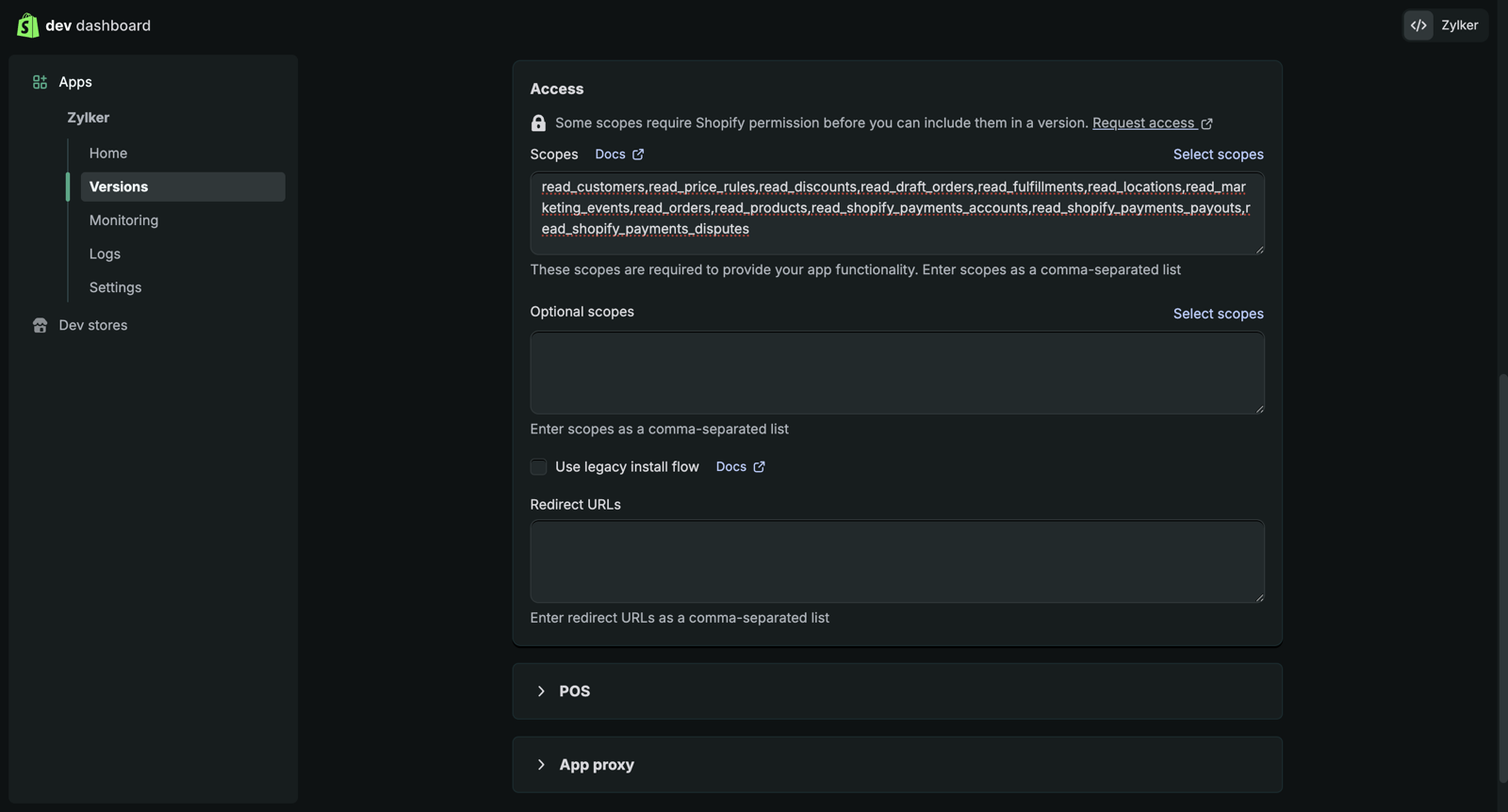
Task: Open the Versions page in sidebar
Action: pyautogui.click(x=119, y=187)
